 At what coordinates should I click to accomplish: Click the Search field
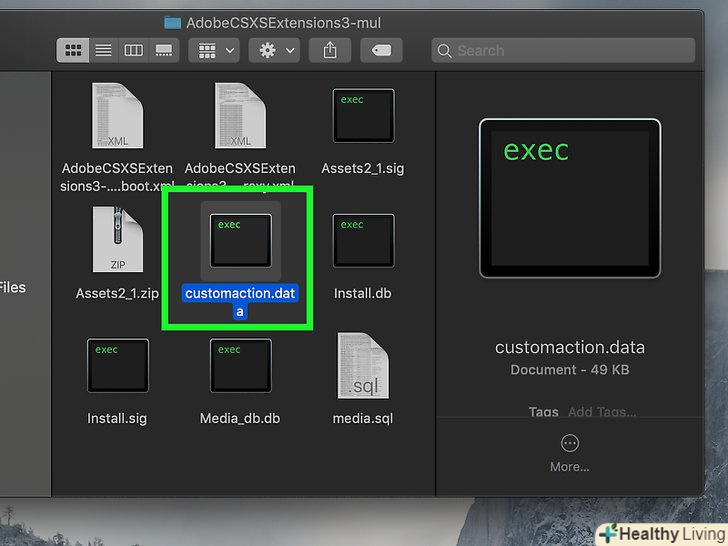[x=563, y=50]
